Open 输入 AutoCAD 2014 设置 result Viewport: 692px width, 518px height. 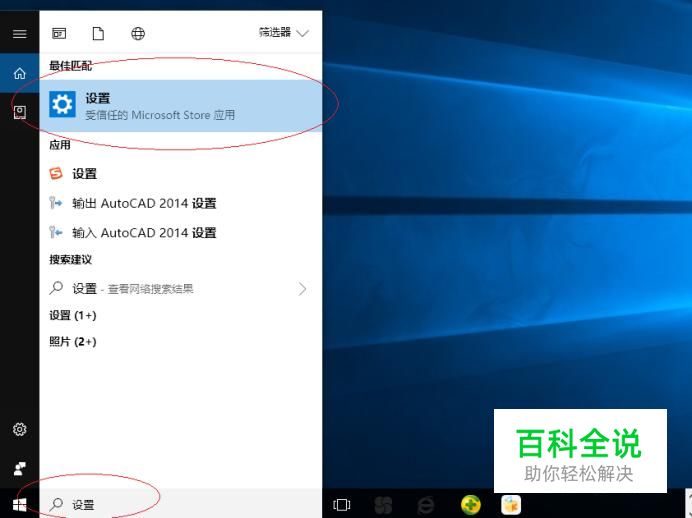pyautogui.click(x=181, y=232)
